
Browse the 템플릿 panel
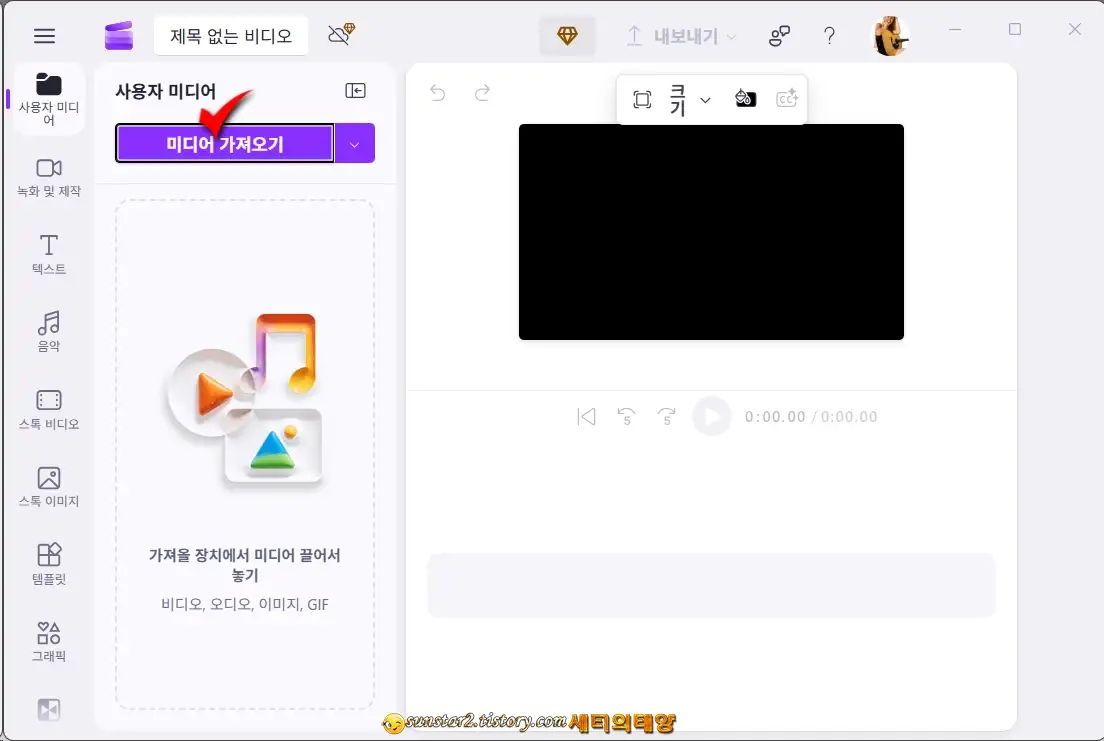point(49,563)
